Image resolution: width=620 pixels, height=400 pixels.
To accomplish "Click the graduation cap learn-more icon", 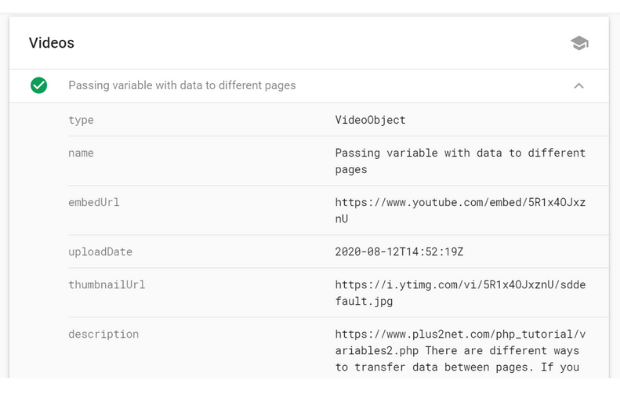I will coord(579,43).
